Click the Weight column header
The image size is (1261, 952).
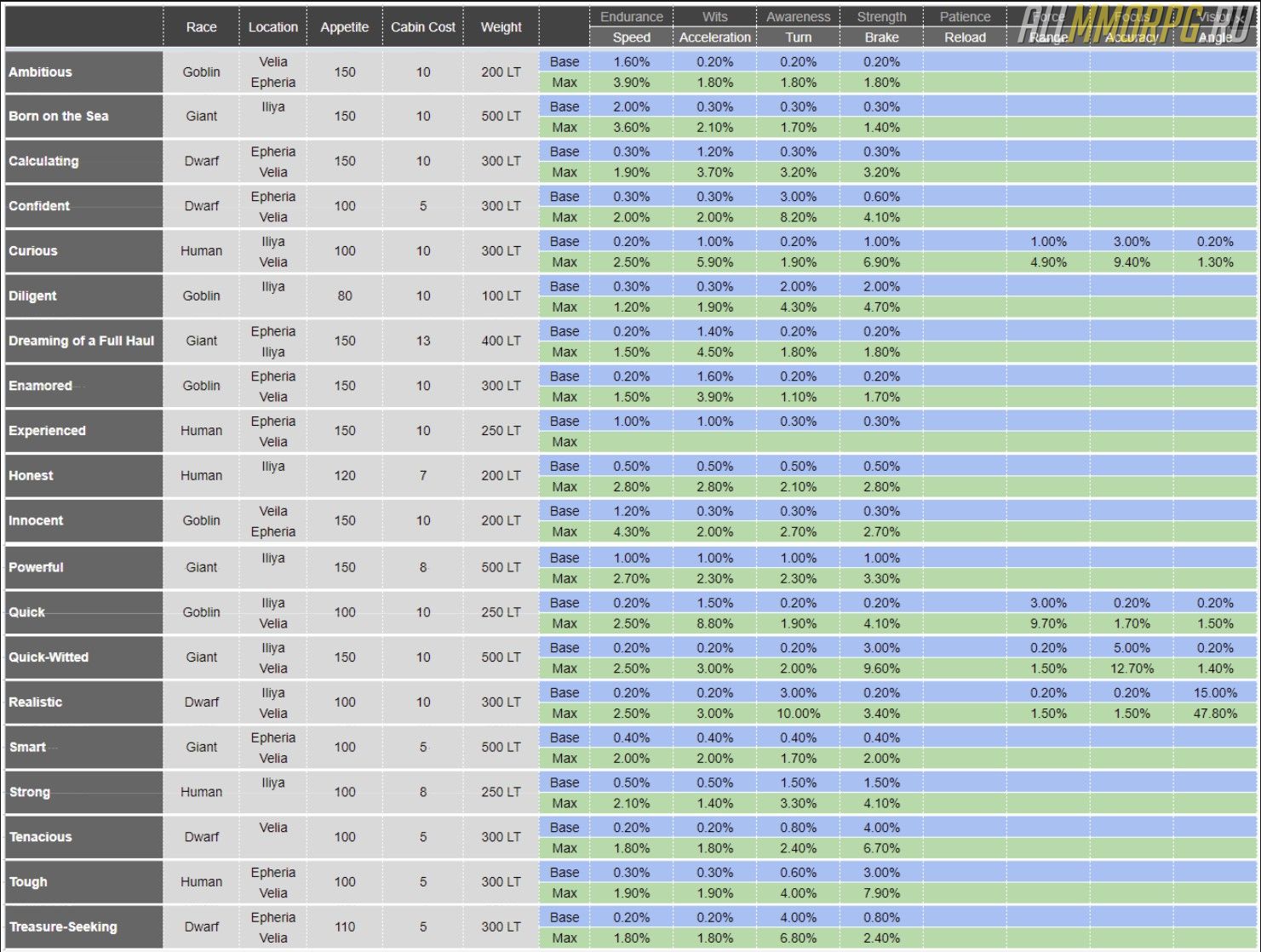point(501,27)
